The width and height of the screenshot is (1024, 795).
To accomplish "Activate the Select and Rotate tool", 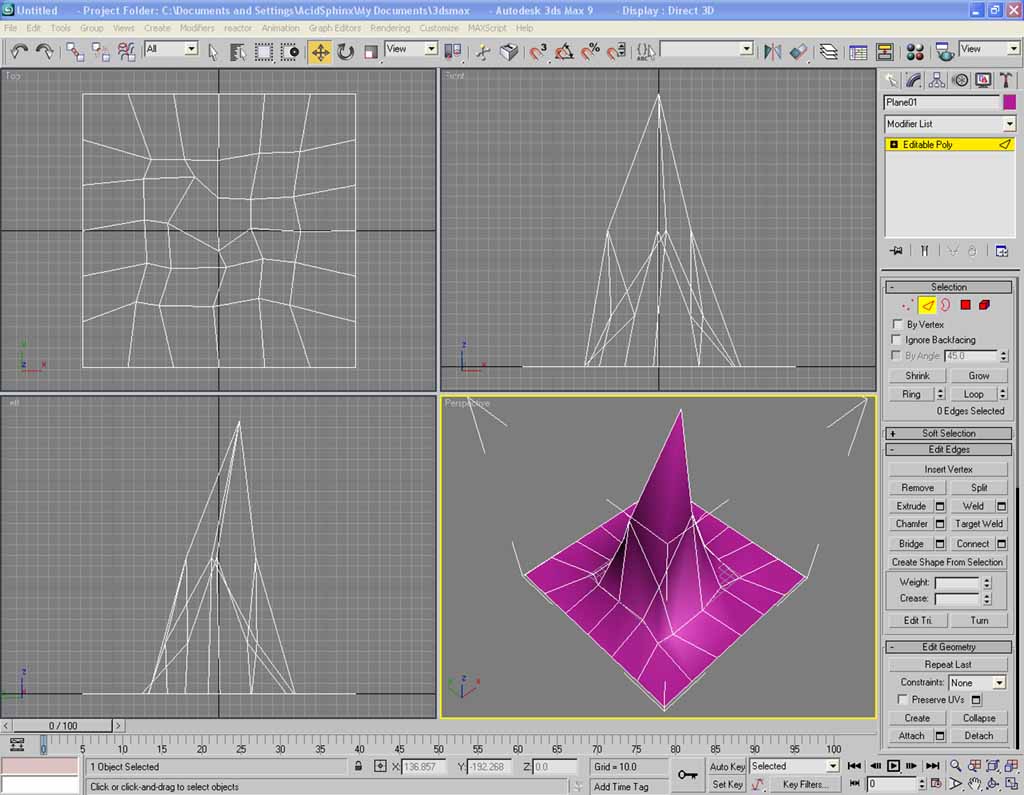I will point(345,51).
